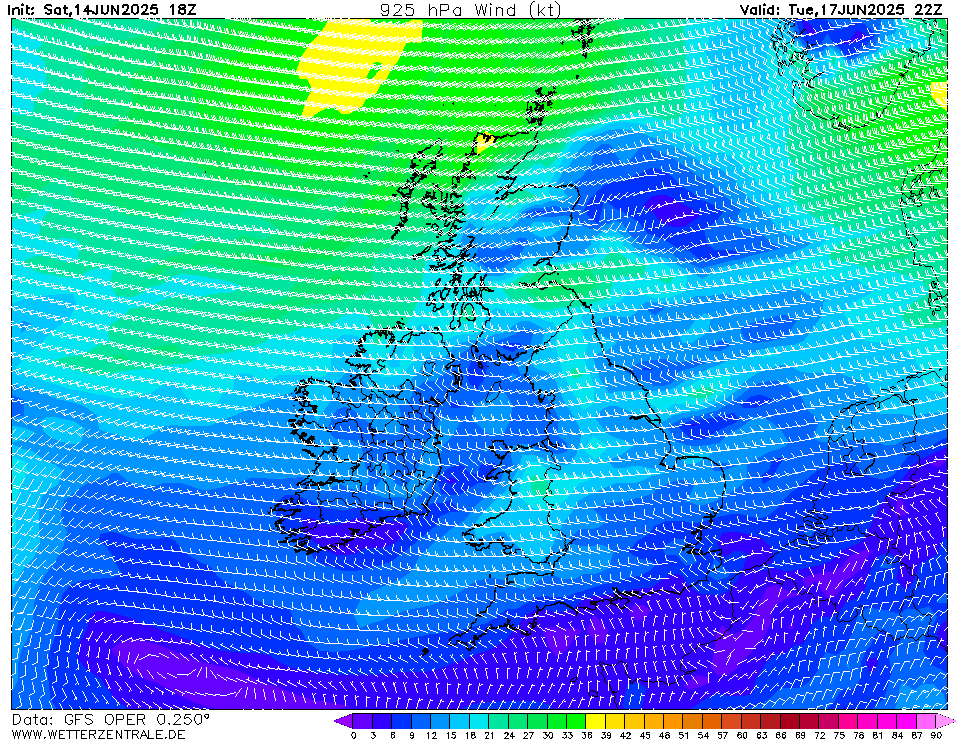959x741 pixels.
Task: Click the 'Data: GFS OPER 0.250°' text
Action: click(x=110, y=719)
